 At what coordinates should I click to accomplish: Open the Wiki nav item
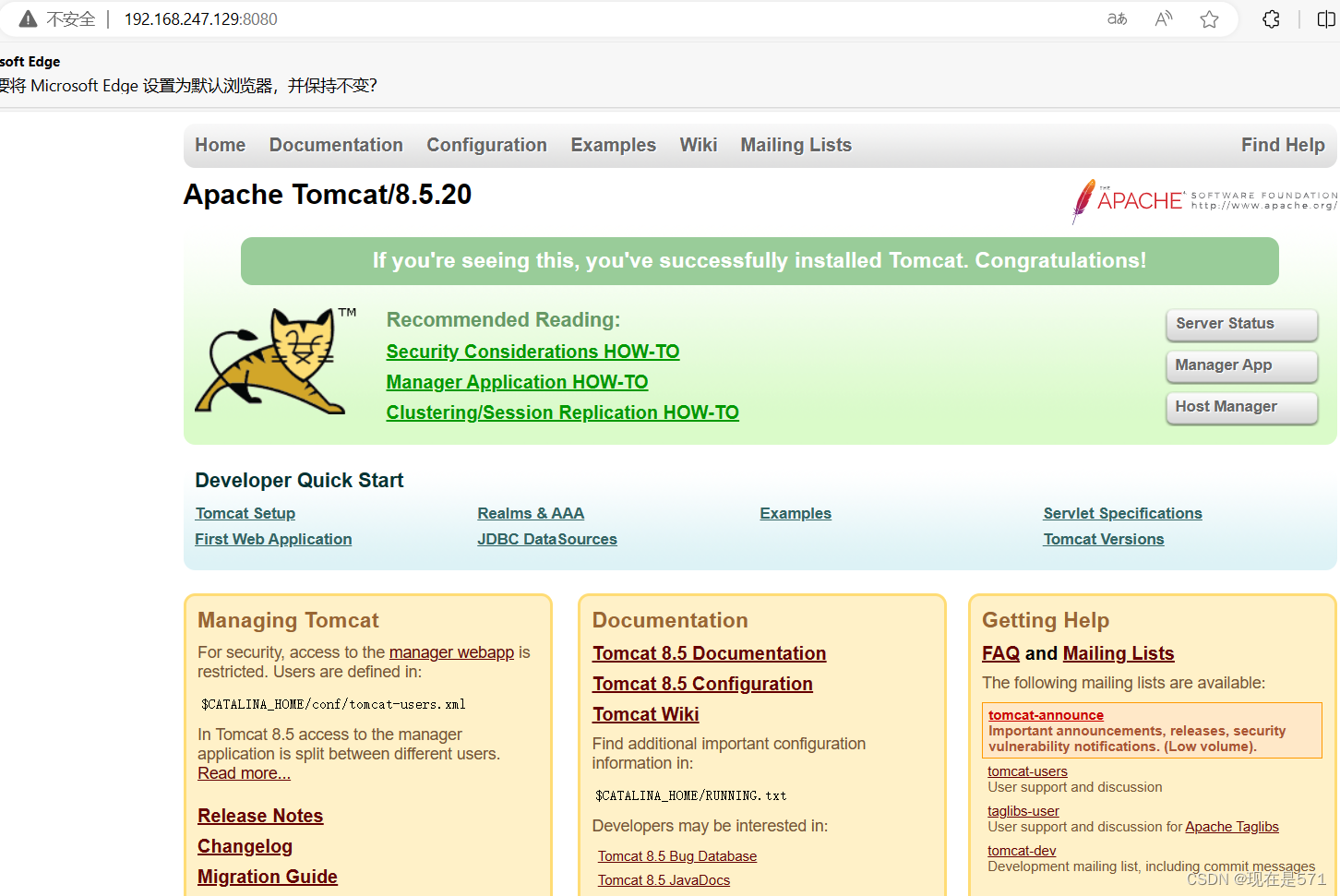[698, 145]
